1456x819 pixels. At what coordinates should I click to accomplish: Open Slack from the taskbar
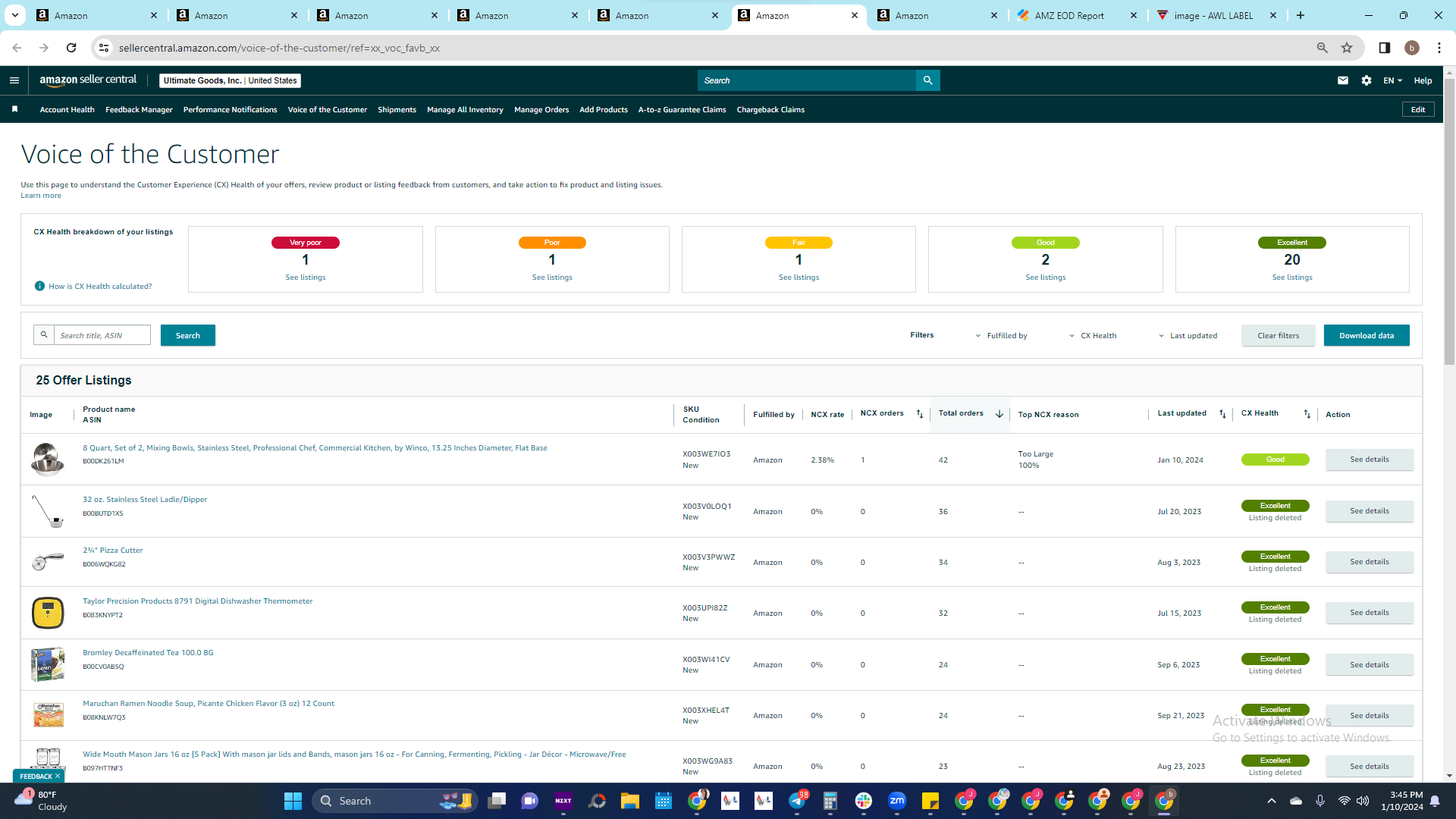click(x=864, y=801)
